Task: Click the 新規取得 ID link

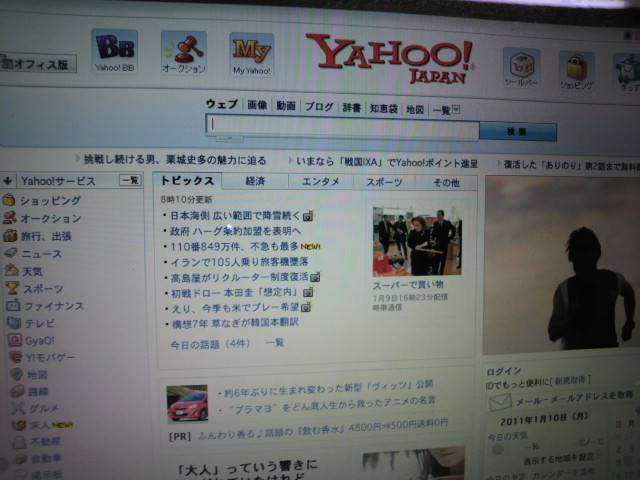Action: 570,380
